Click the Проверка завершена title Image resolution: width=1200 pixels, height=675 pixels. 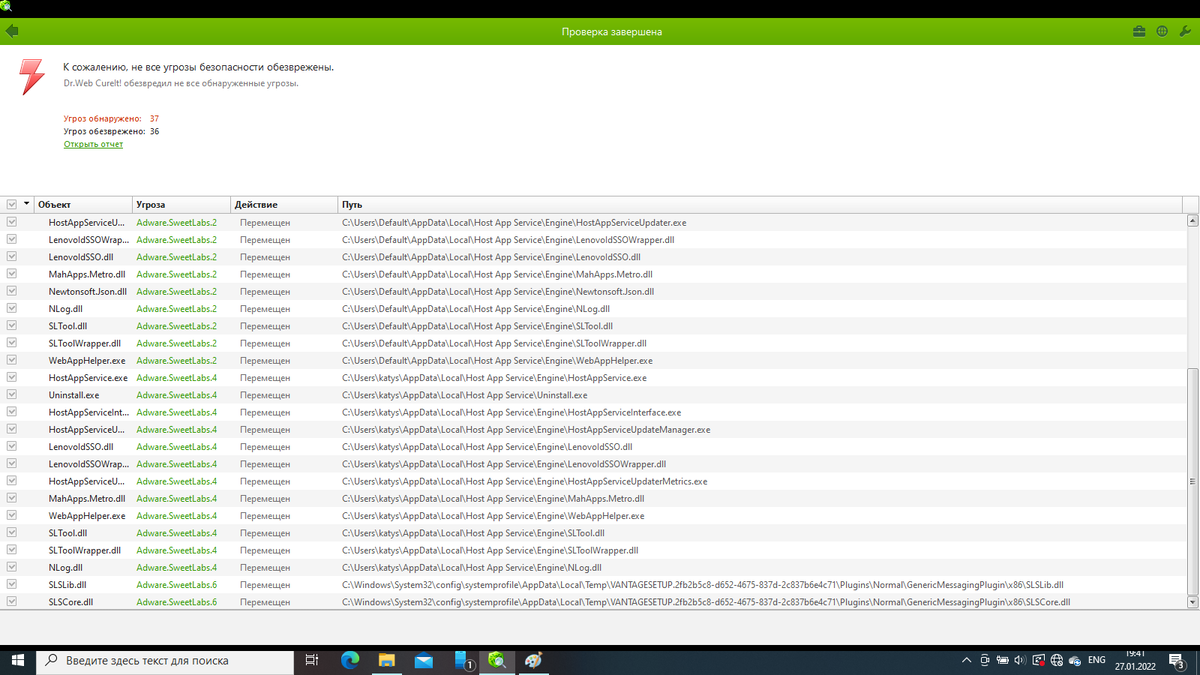(612, 32)
